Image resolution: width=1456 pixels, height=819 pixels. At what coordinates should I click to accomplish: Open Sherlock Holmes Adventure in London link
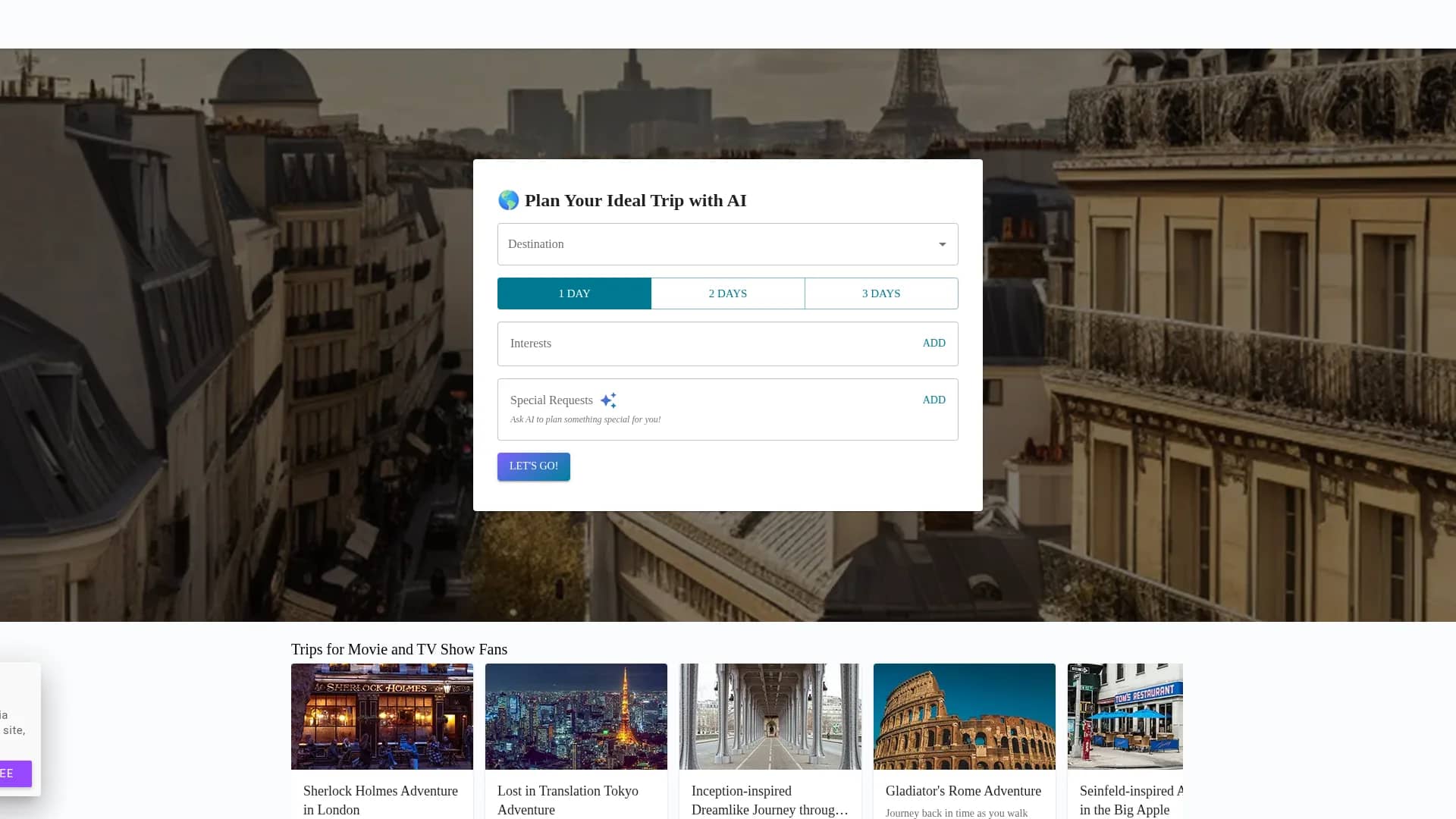tap(381, 800)
